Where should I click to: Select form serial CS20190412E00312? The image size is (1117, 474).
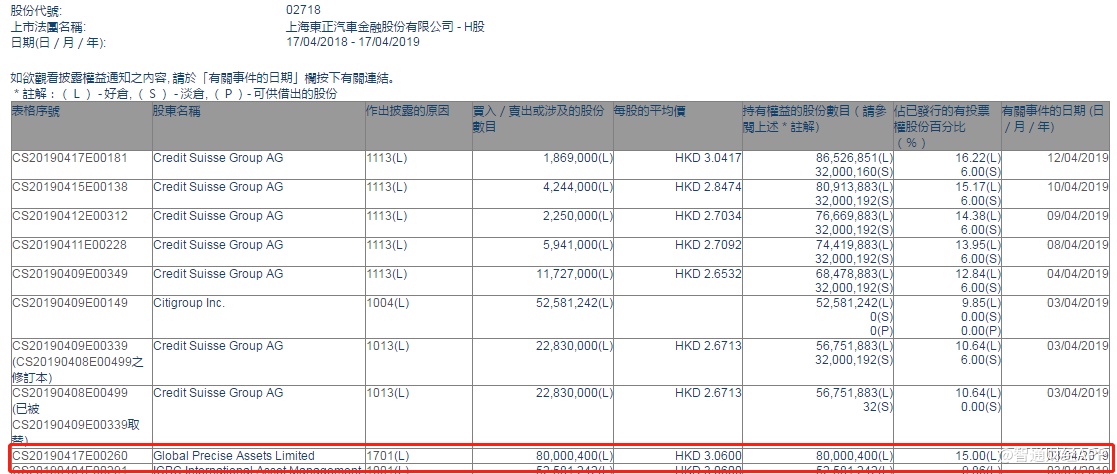[70, 216]
